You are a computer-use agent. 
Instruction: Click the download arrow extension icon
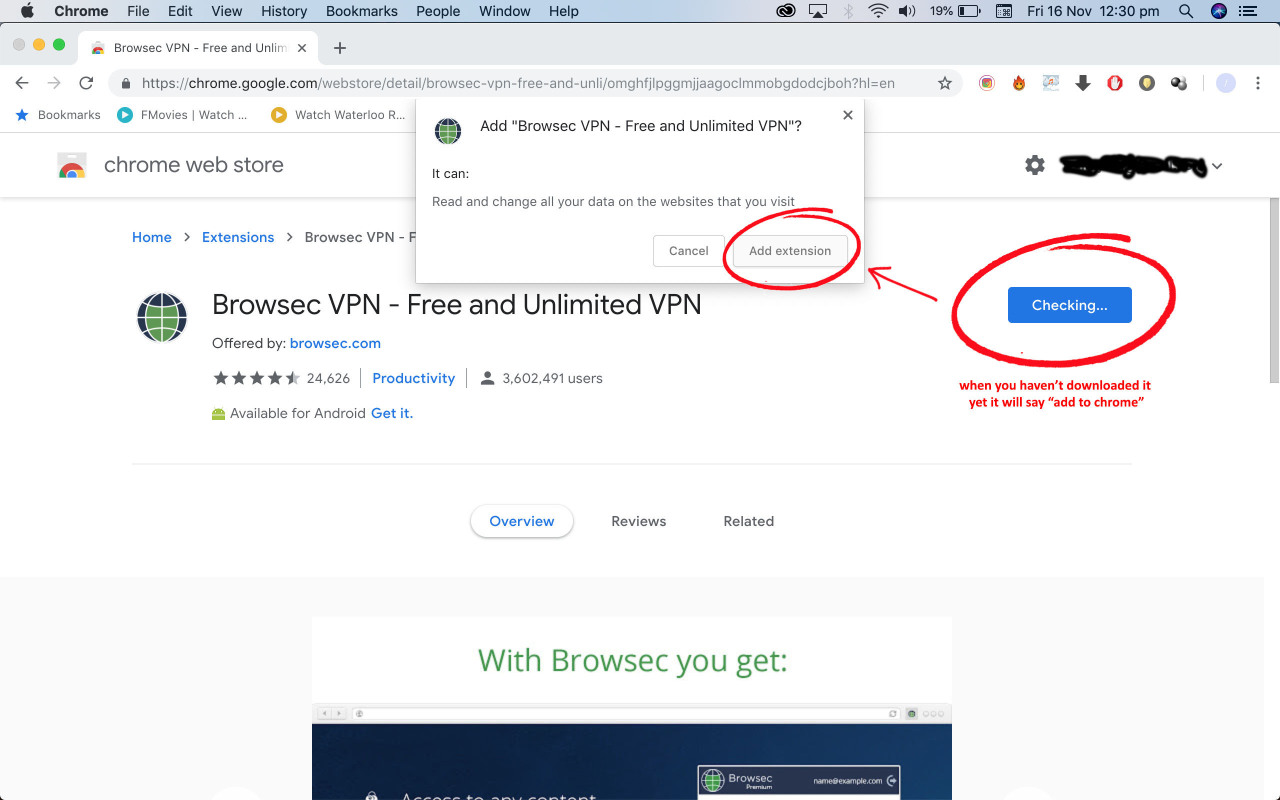coord(1083,84)
